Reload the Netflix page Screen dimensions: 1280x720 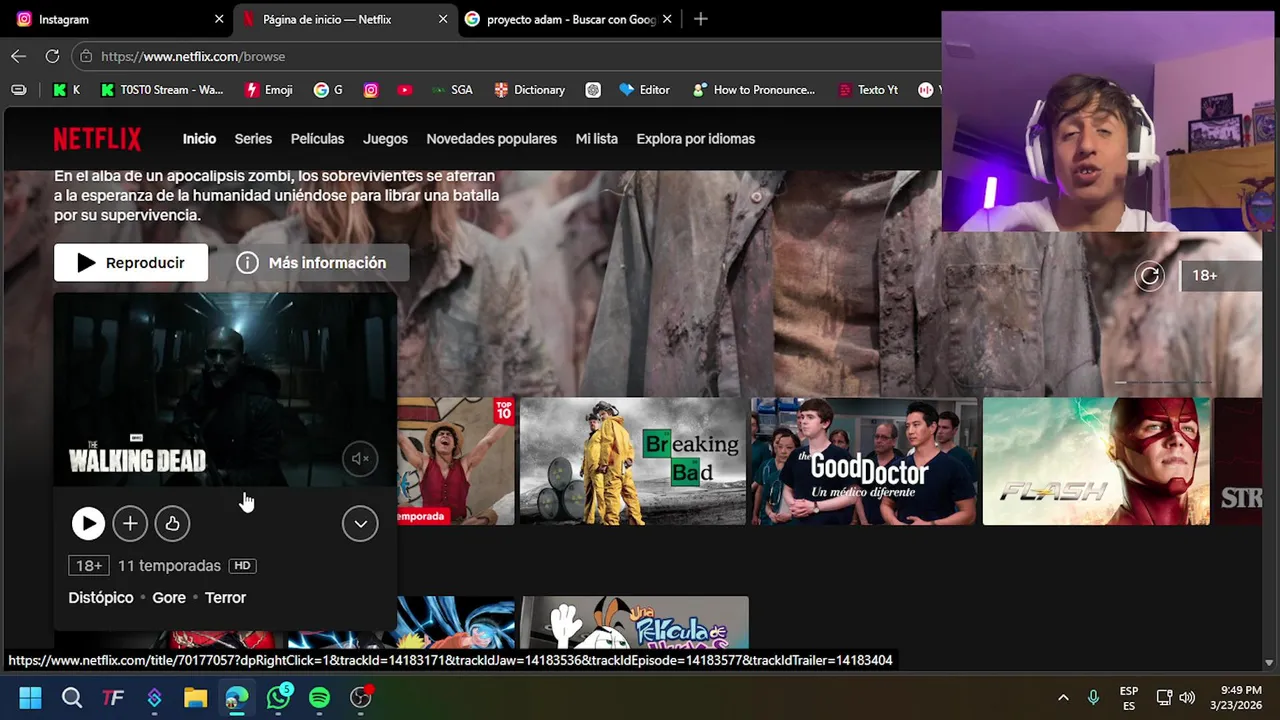click(52, 56)
